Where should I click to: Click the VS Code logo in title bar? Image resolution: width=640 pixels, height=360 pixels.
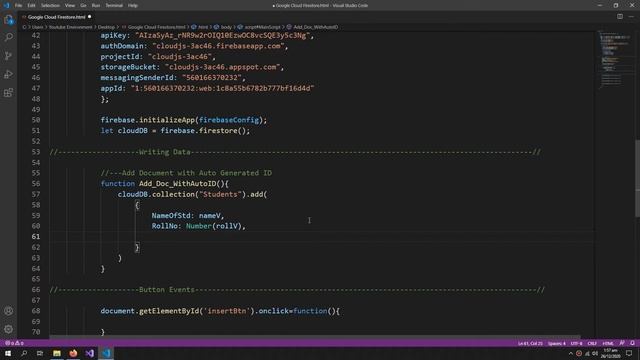click(x=6, y=5)
